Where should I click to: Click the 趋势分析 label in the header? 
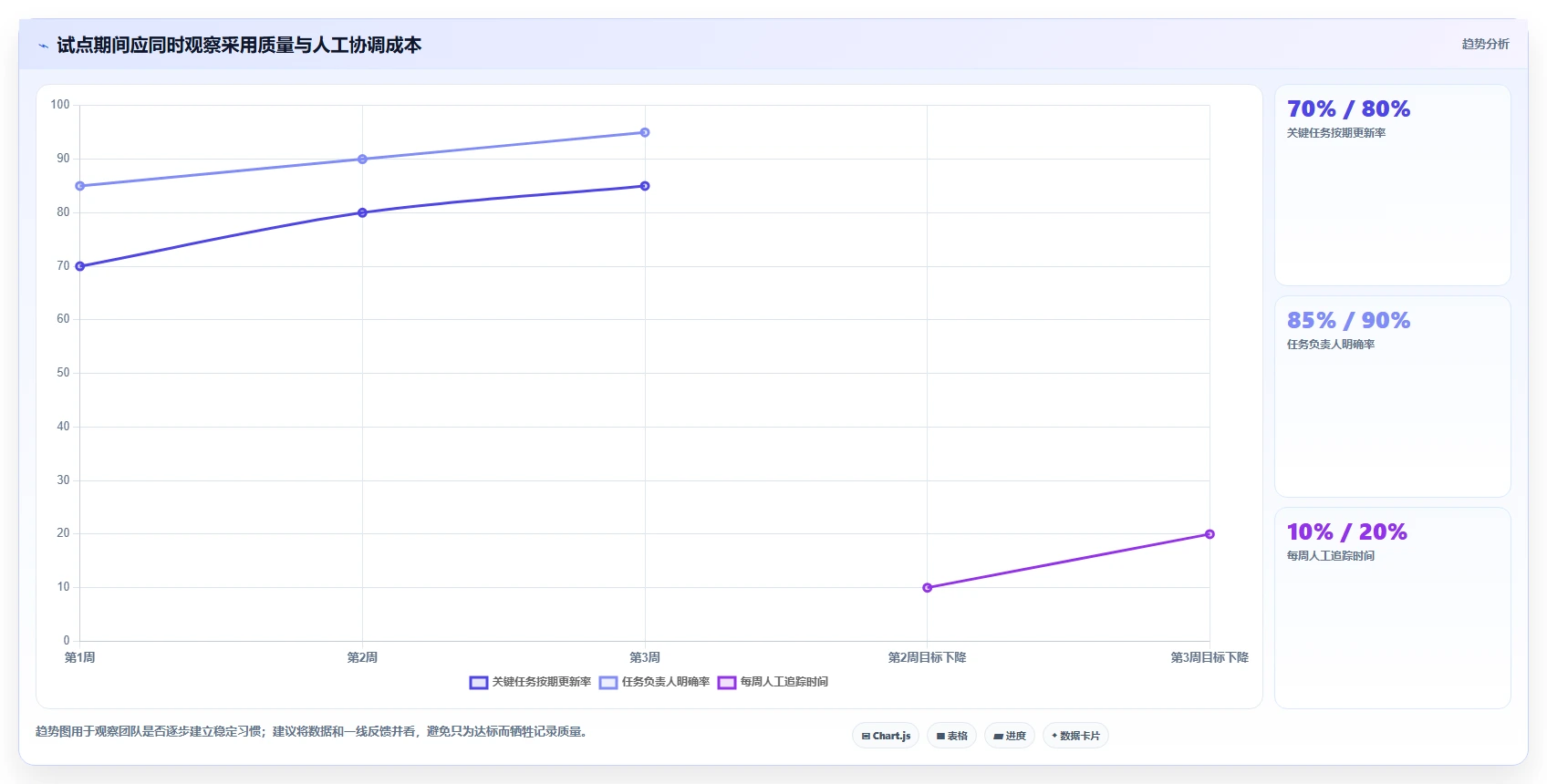1485,44
